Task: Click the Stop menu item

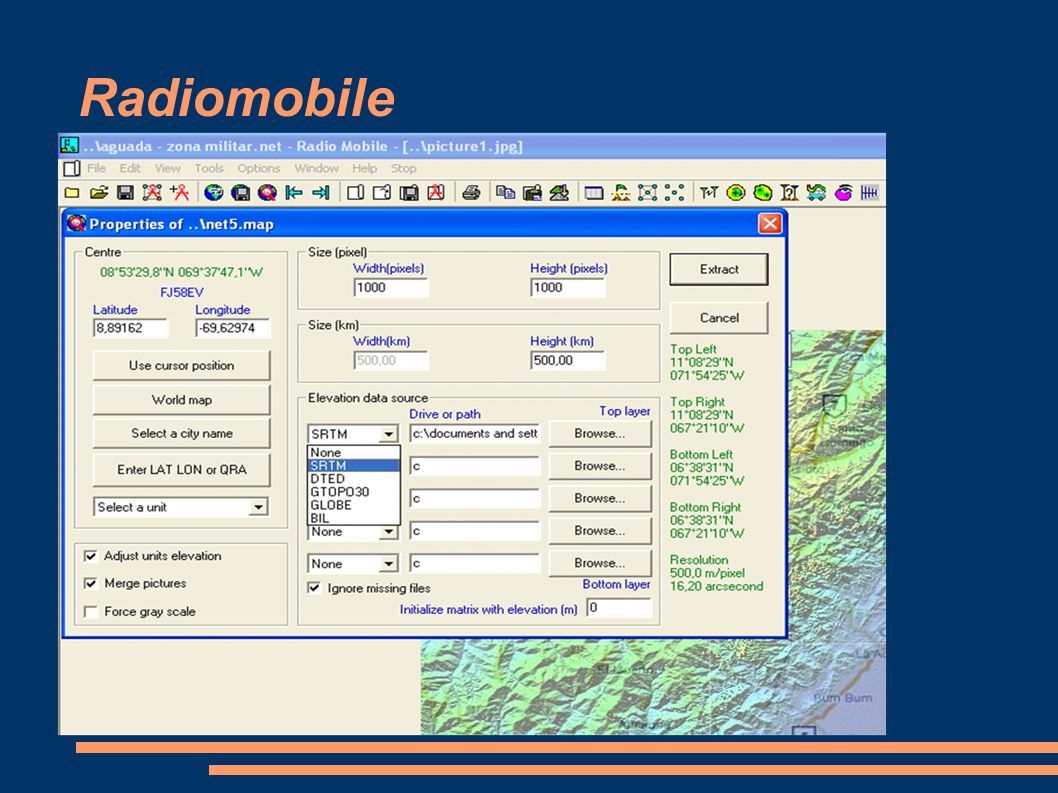Action: click(x=403, y=168)
